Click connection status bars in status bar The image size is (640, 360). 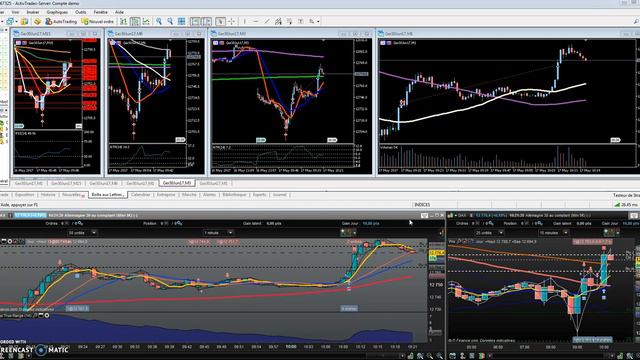(617, 205)
